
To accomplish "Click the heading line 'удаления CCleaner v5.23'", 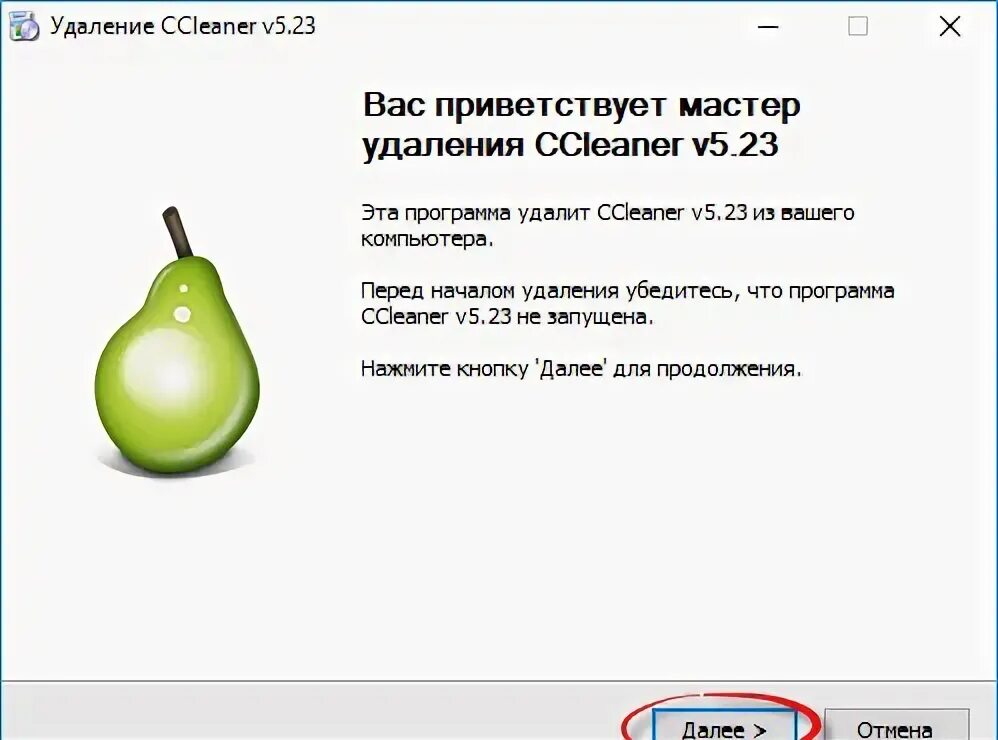I will [x=570, y=144].
